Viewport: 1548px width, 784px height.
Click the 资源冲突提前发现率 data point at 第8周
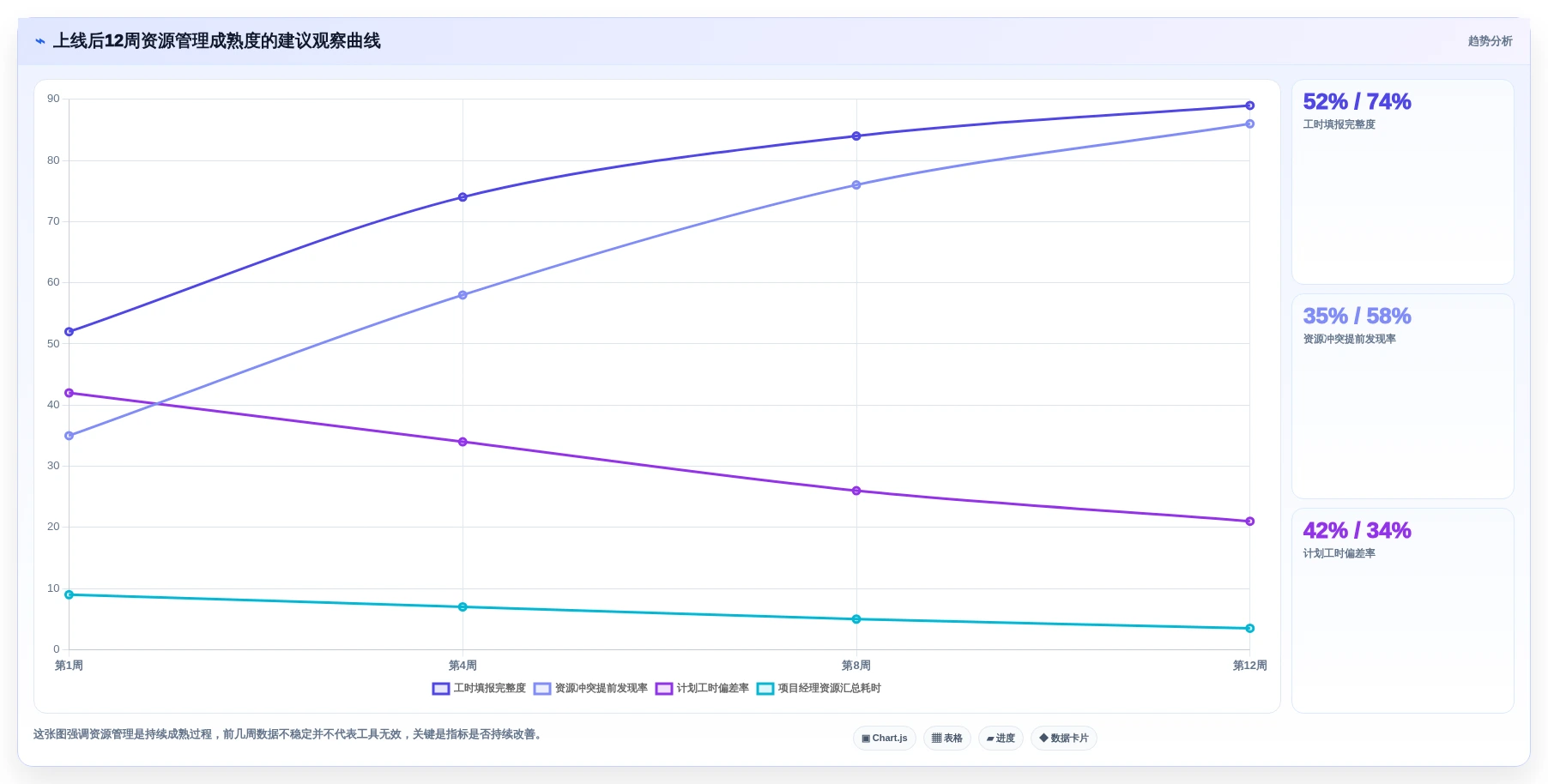[856, 185]
